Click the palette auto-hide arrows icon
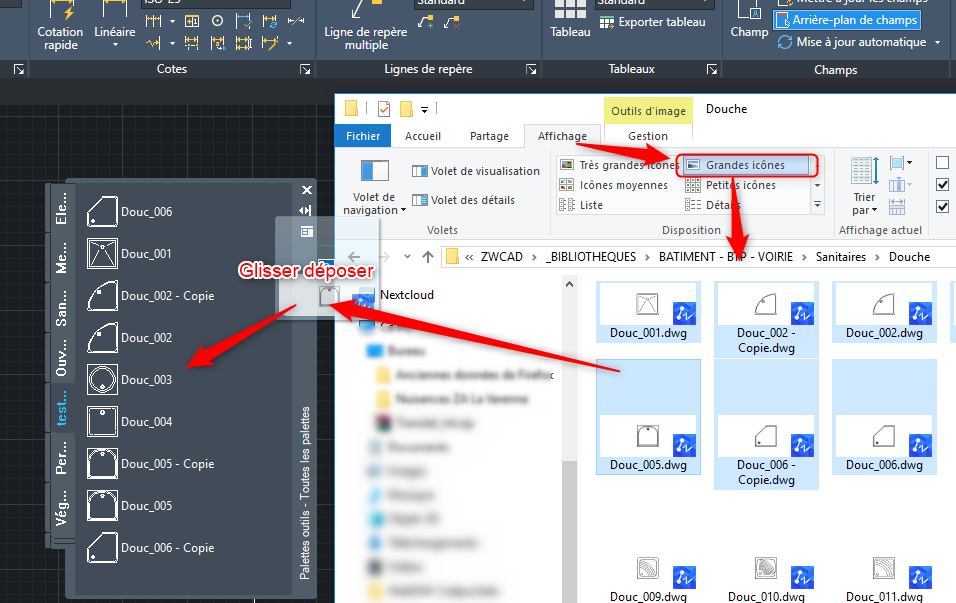The width and height of the screenshot is (956, 603). (x=306, y=210)
